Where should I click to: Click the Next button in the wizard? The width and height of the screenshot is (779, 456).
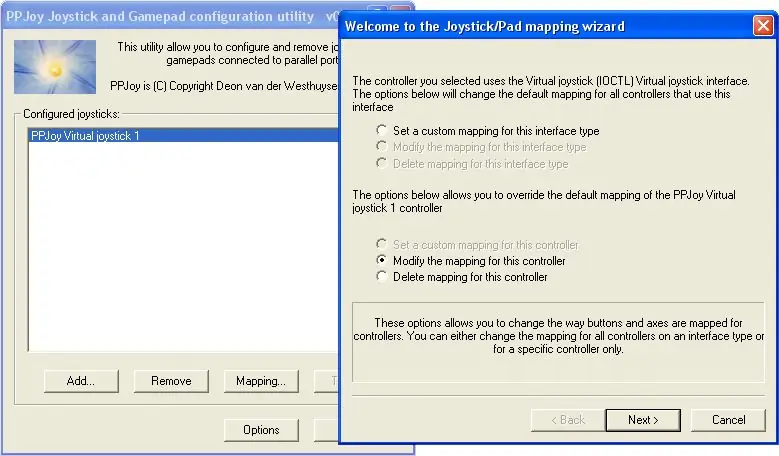(x=643, y=420)
